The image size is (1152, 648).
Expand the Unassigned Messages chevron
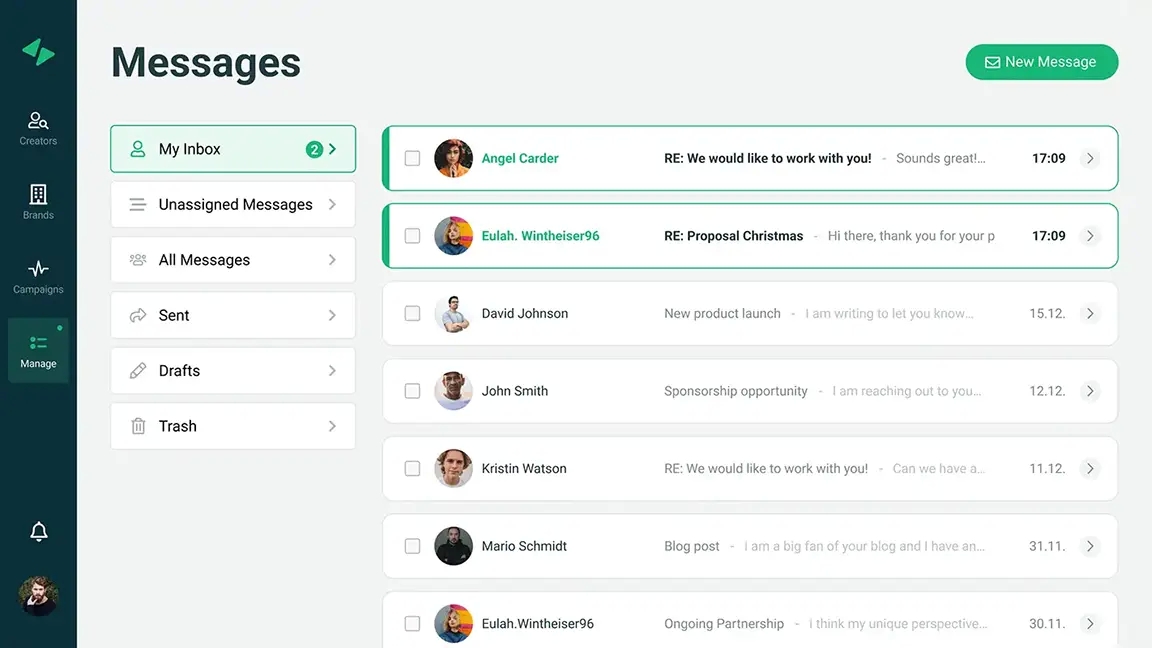click(x=332, y=205)
